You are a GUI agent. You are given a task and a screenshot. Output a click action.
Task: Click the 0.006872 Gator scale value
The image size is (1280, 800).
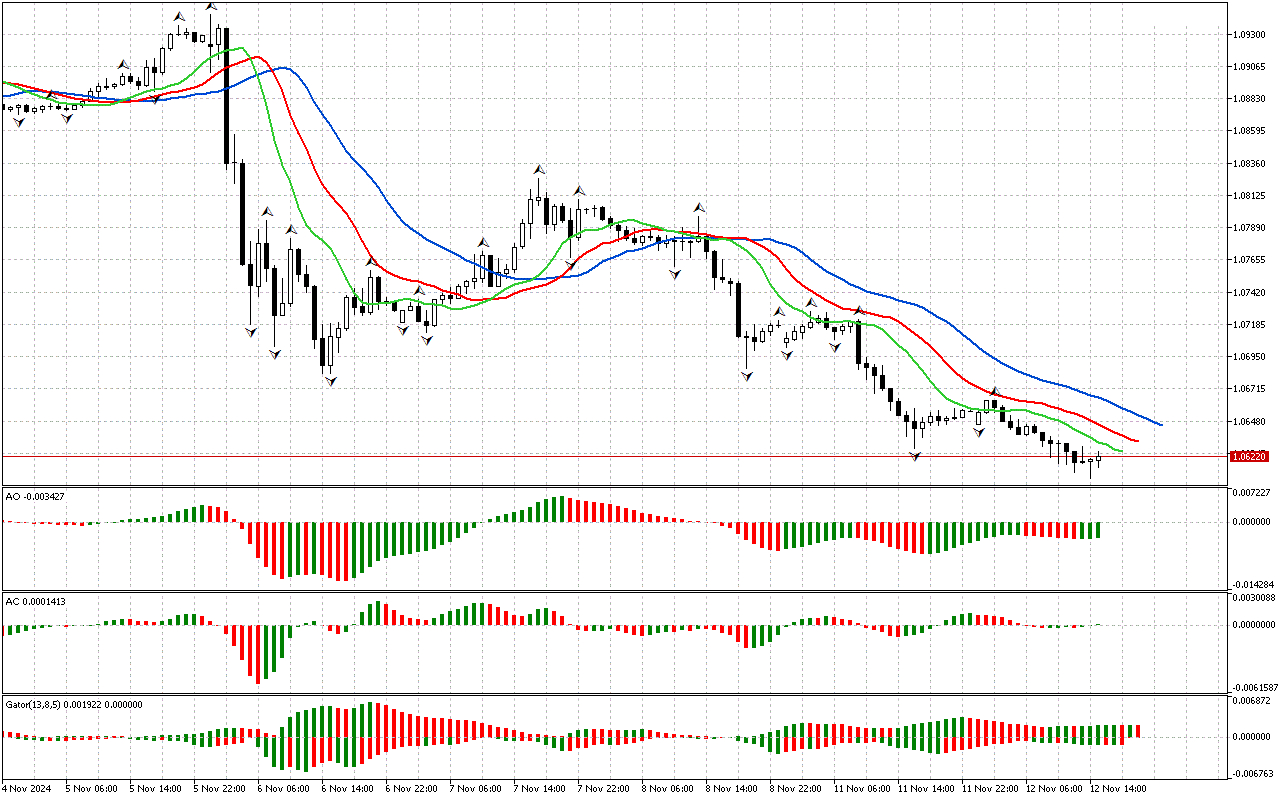(1253, 701)
